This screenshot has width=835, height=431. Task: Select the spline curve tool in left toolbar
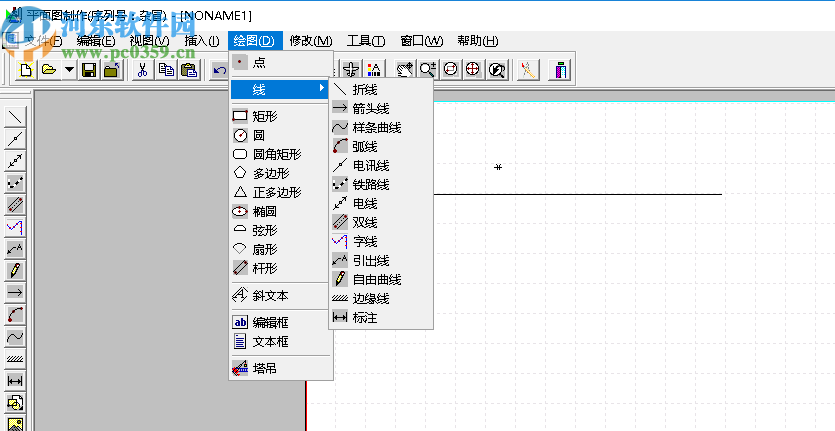click(15, 337)
